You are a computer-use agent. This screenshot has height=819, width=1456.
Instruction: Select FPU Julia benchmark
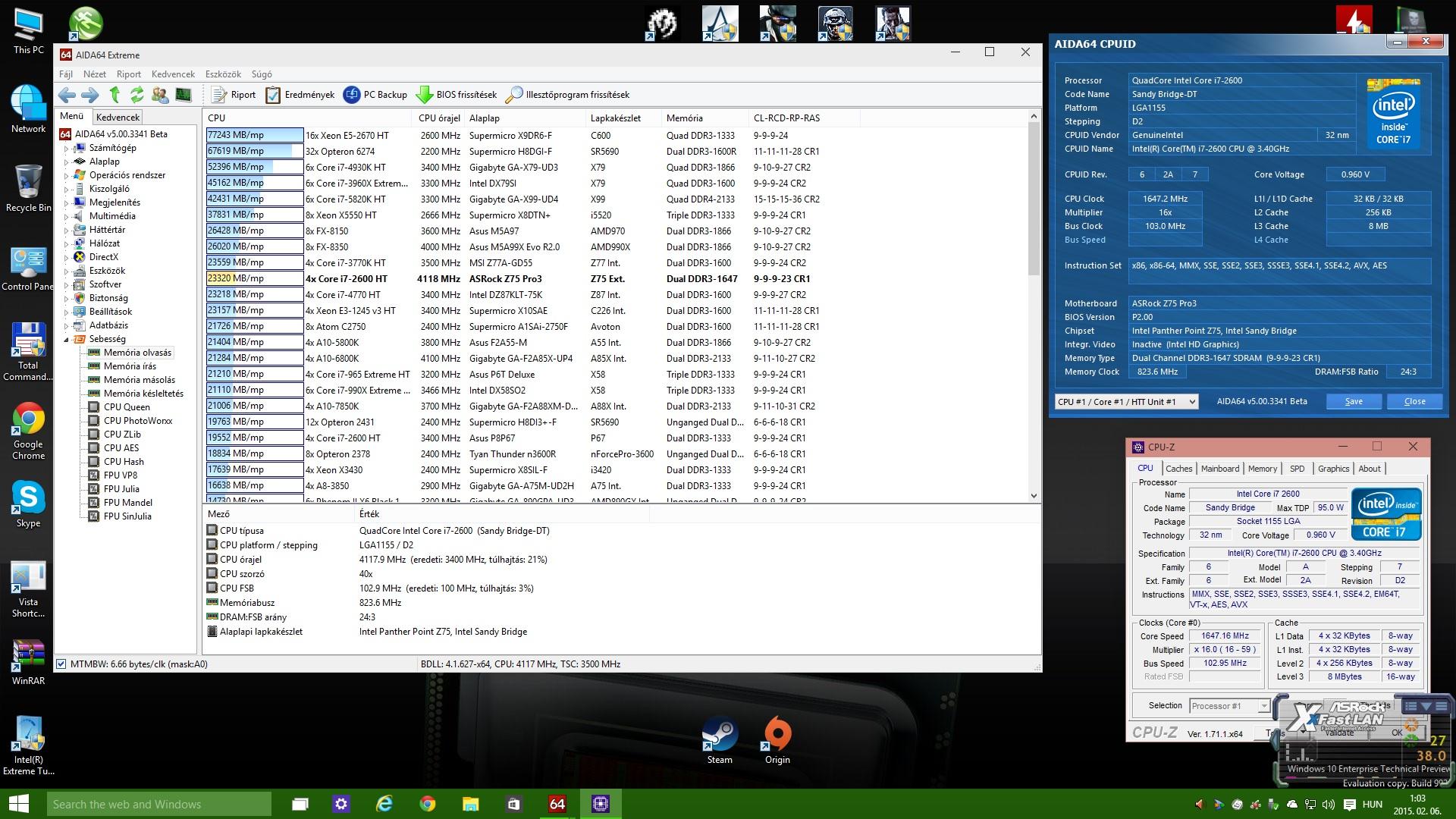coord(121,489)
